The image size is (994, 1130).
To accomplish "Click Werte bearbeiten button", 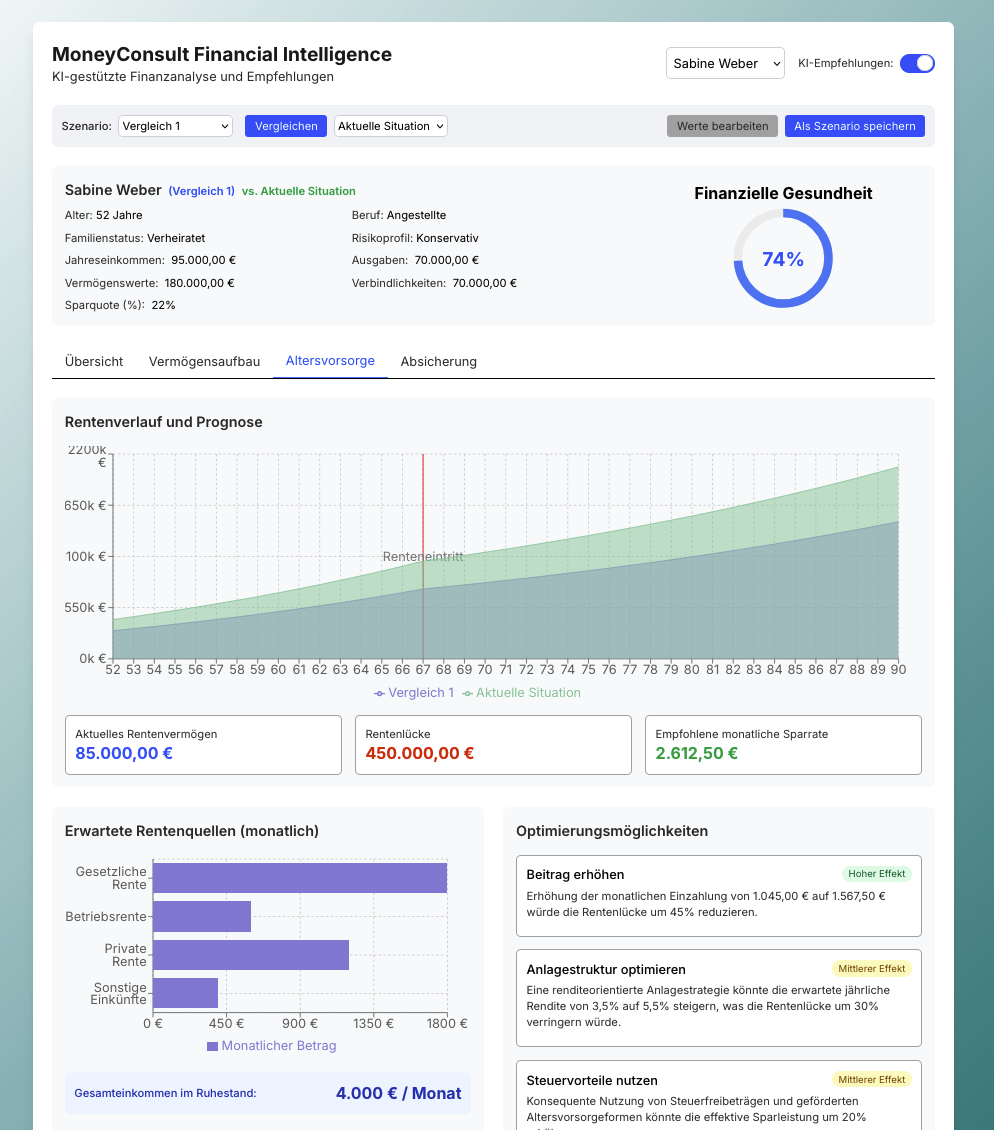I will pos(722,126).
